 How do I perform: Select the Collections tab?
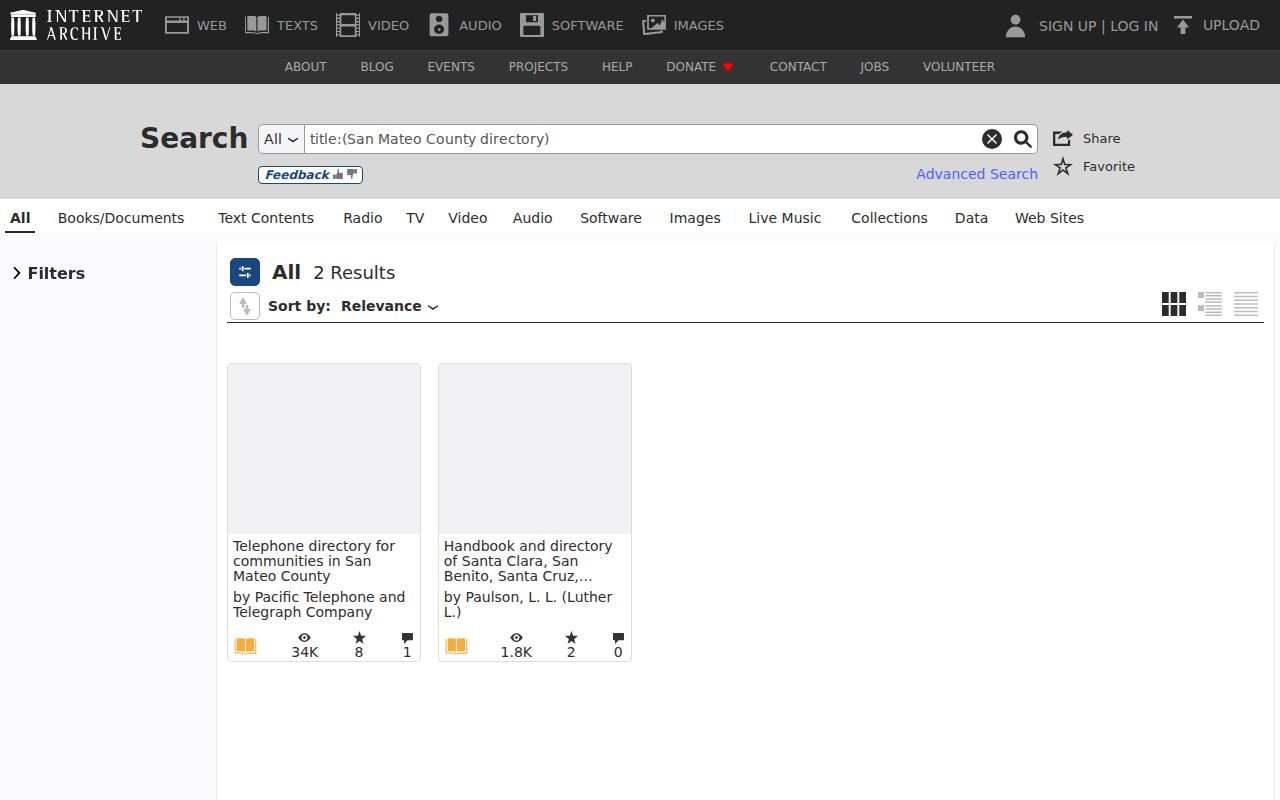click(x=889, y=218)
